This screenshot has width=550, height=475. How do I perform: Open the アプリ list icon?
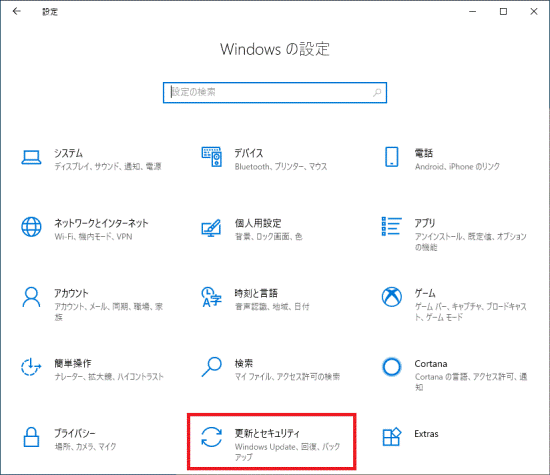tap(391, 226)
